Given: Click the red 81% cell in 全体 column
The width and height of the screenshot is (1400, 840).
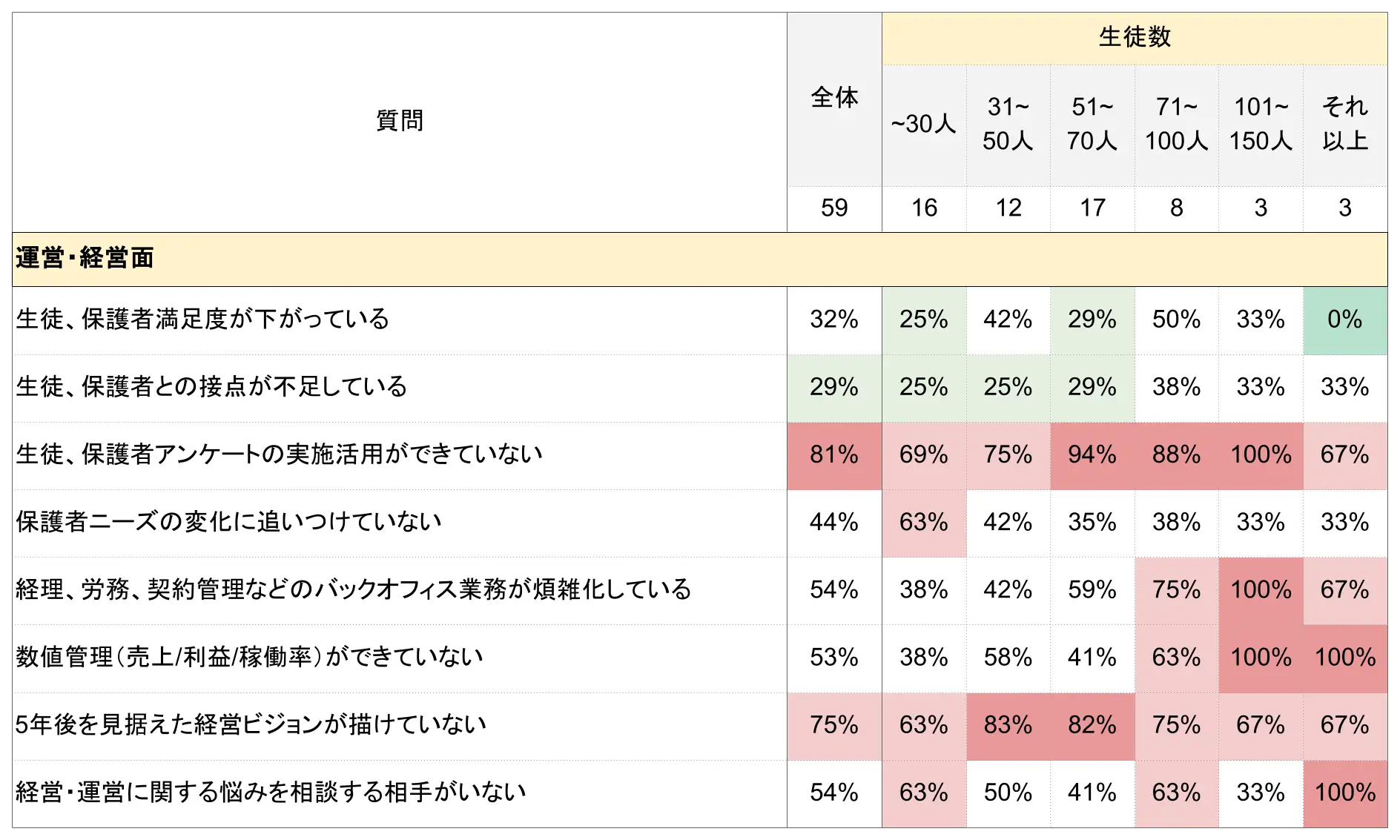Looking at the screenshot, I should click(834, 454).
